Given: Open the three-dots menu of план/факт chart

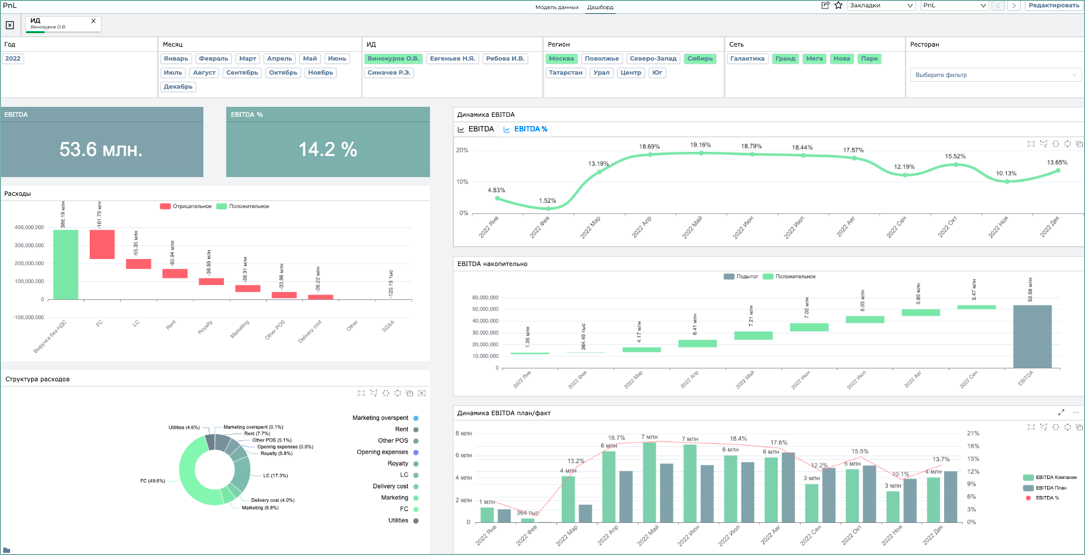Looking at the screenshot, I should pyautogui.click(x=1076, y=412).
